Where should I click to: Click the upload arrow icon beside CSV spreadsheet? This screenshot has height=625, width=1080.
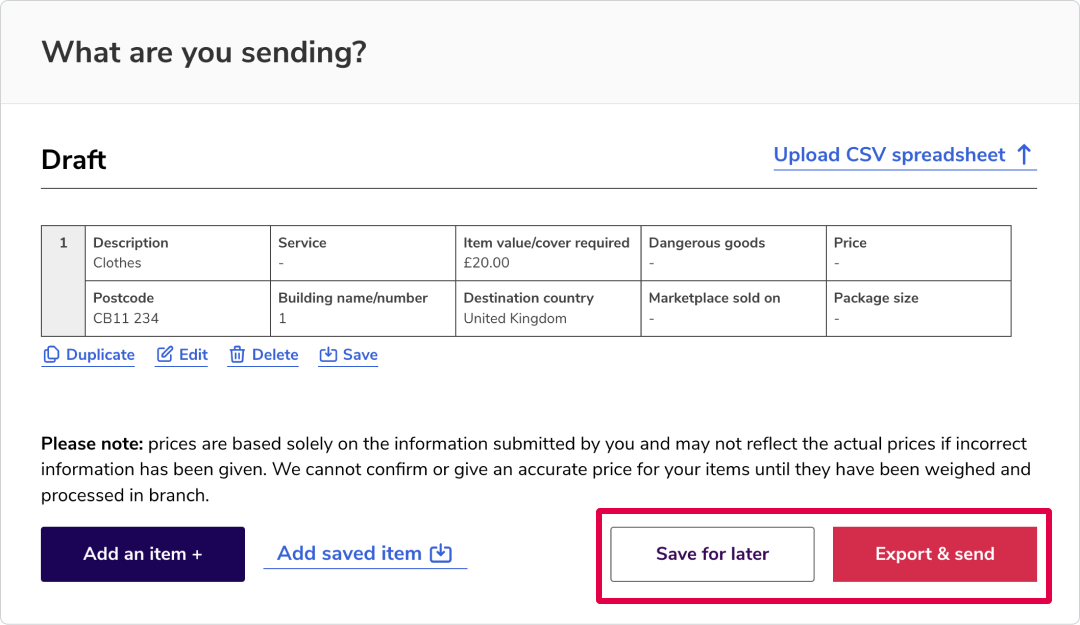click(1024, 154)
